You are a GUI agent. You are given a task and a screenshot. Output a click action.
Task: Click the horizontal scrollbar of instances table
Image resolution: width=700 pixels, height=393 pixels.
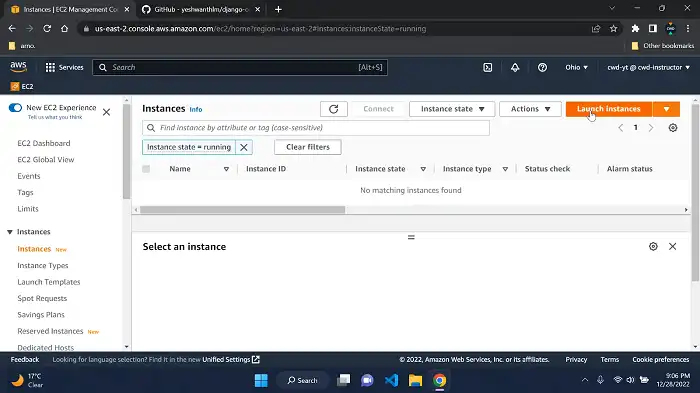pyautogui.click(x=242, y=209)
